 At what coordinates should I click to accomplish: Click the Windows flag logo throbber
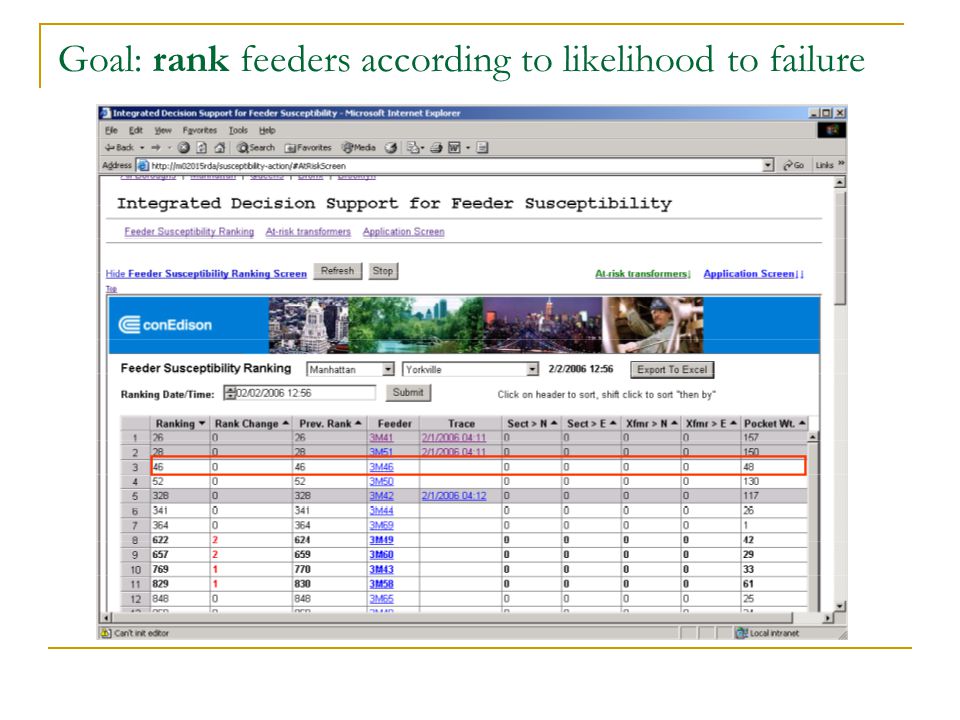(831, 130)
